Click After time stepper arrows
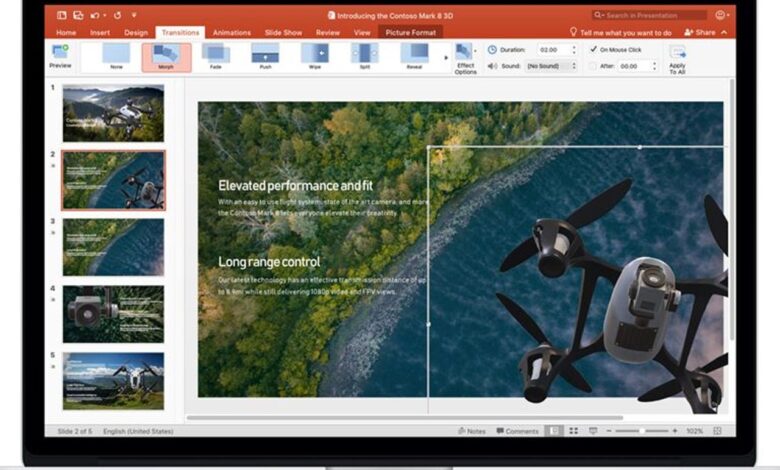780x470 pixels. pos(654,66)
